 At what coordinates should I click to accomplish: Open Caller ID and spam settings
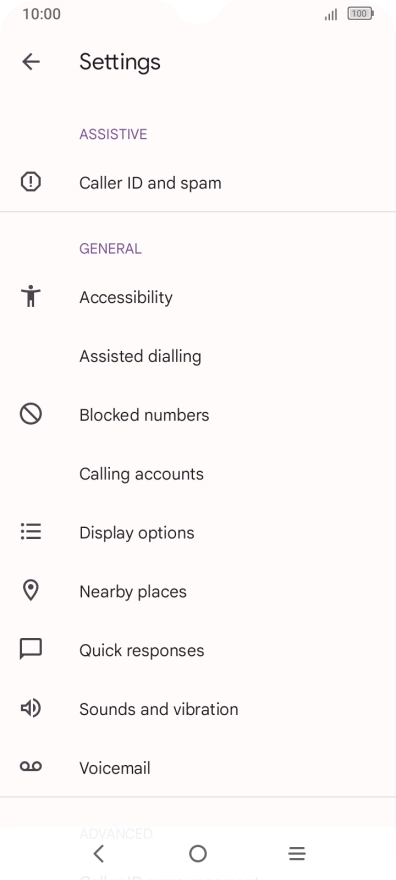[x=198, y=182]
